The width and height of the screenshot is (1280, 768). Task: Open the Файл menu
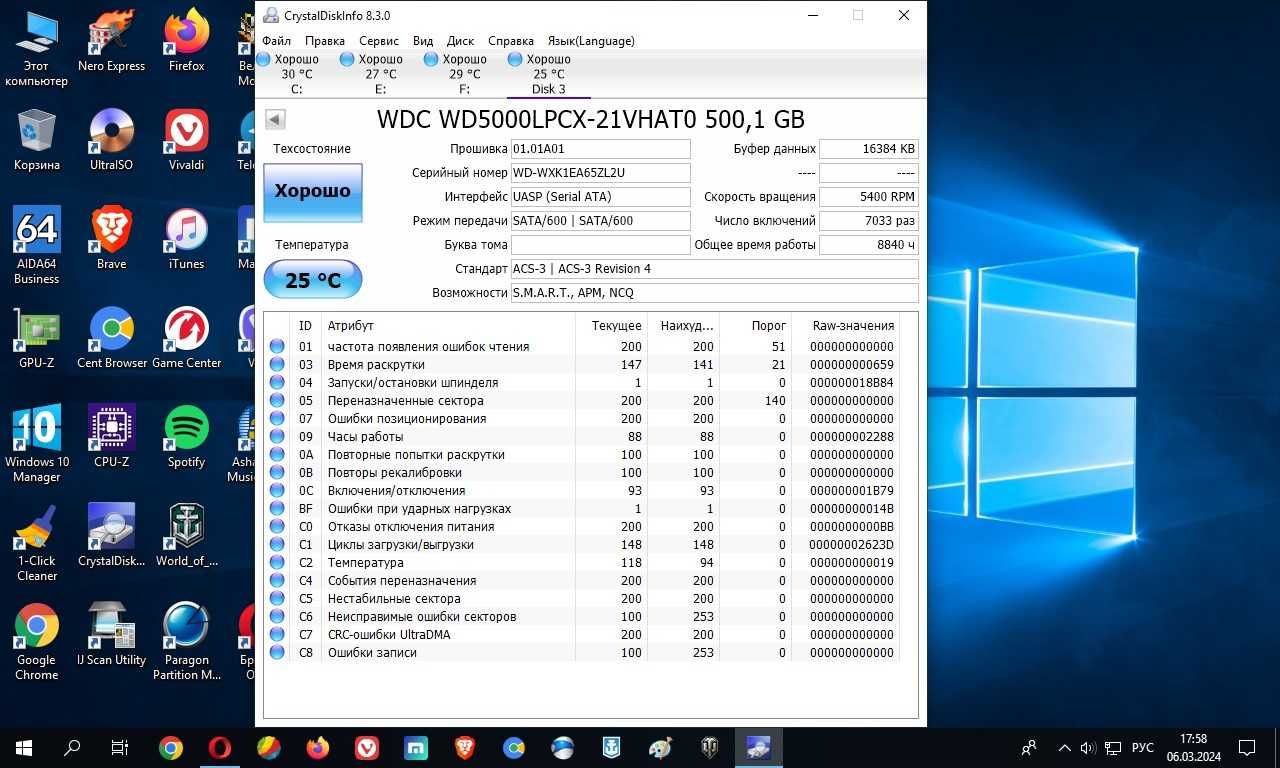point(277,41)
